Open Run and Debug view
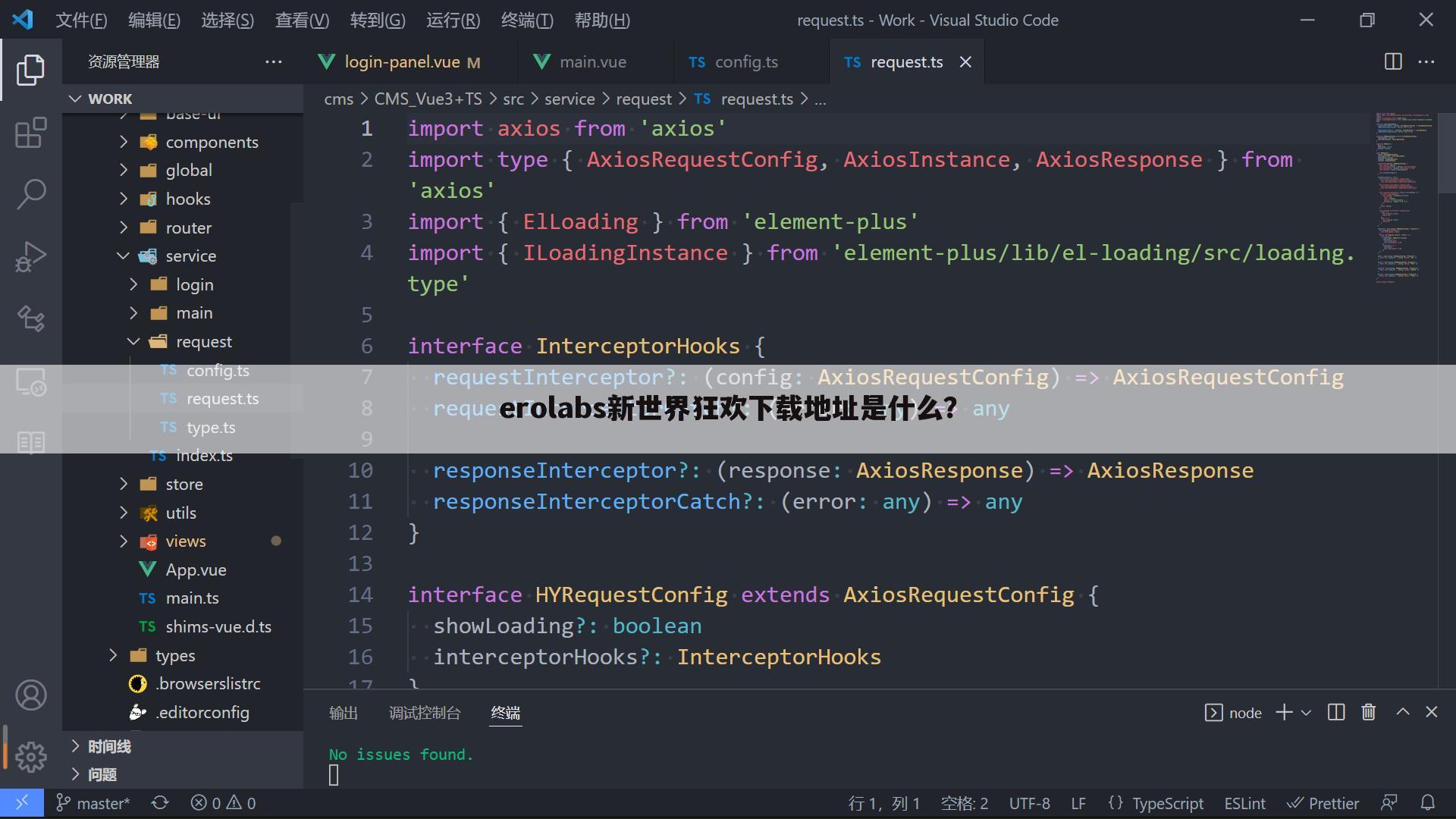 tap(30, 256)
